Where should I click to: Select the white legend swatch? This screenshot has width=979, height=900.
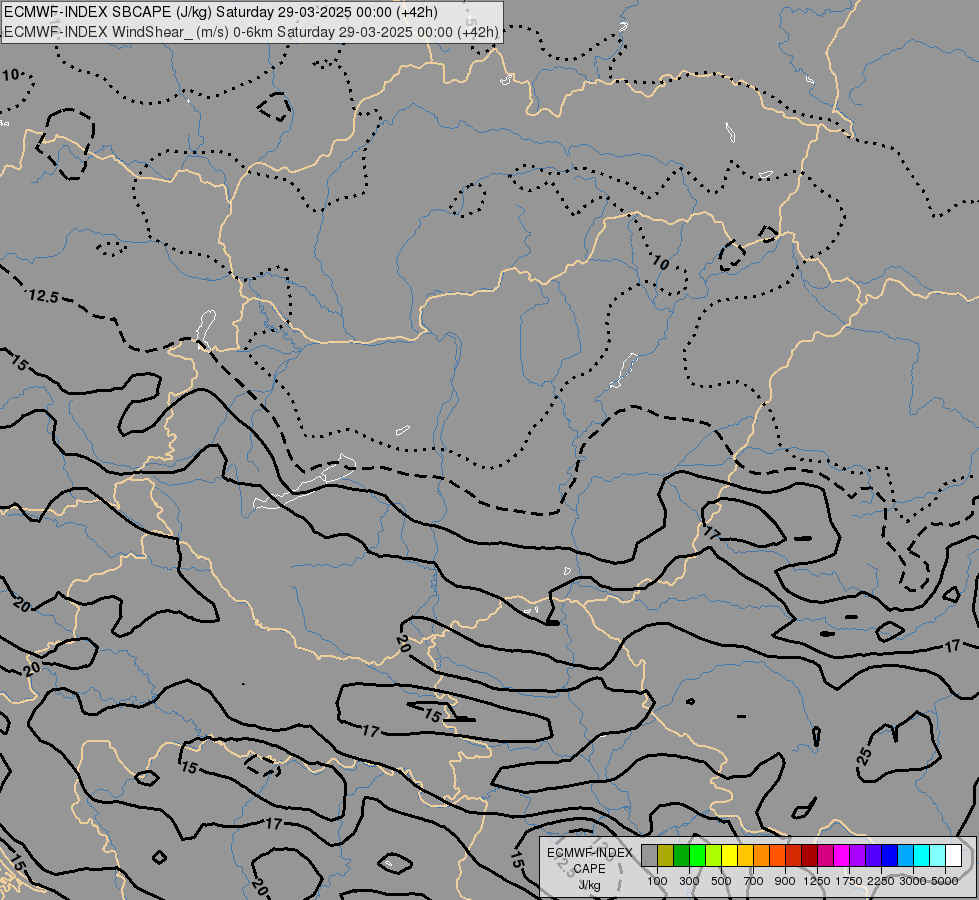coord(954,856)
